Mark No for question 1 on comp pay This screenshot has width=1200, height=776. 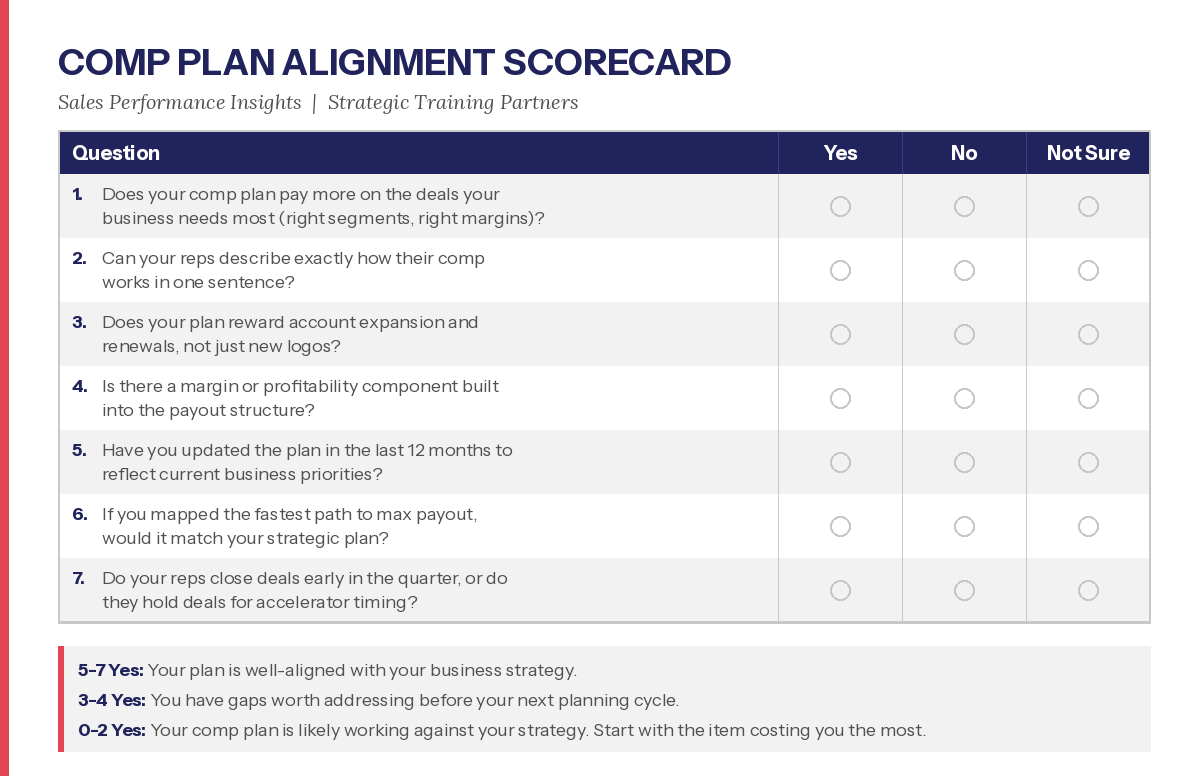click(x=964, y=206)
